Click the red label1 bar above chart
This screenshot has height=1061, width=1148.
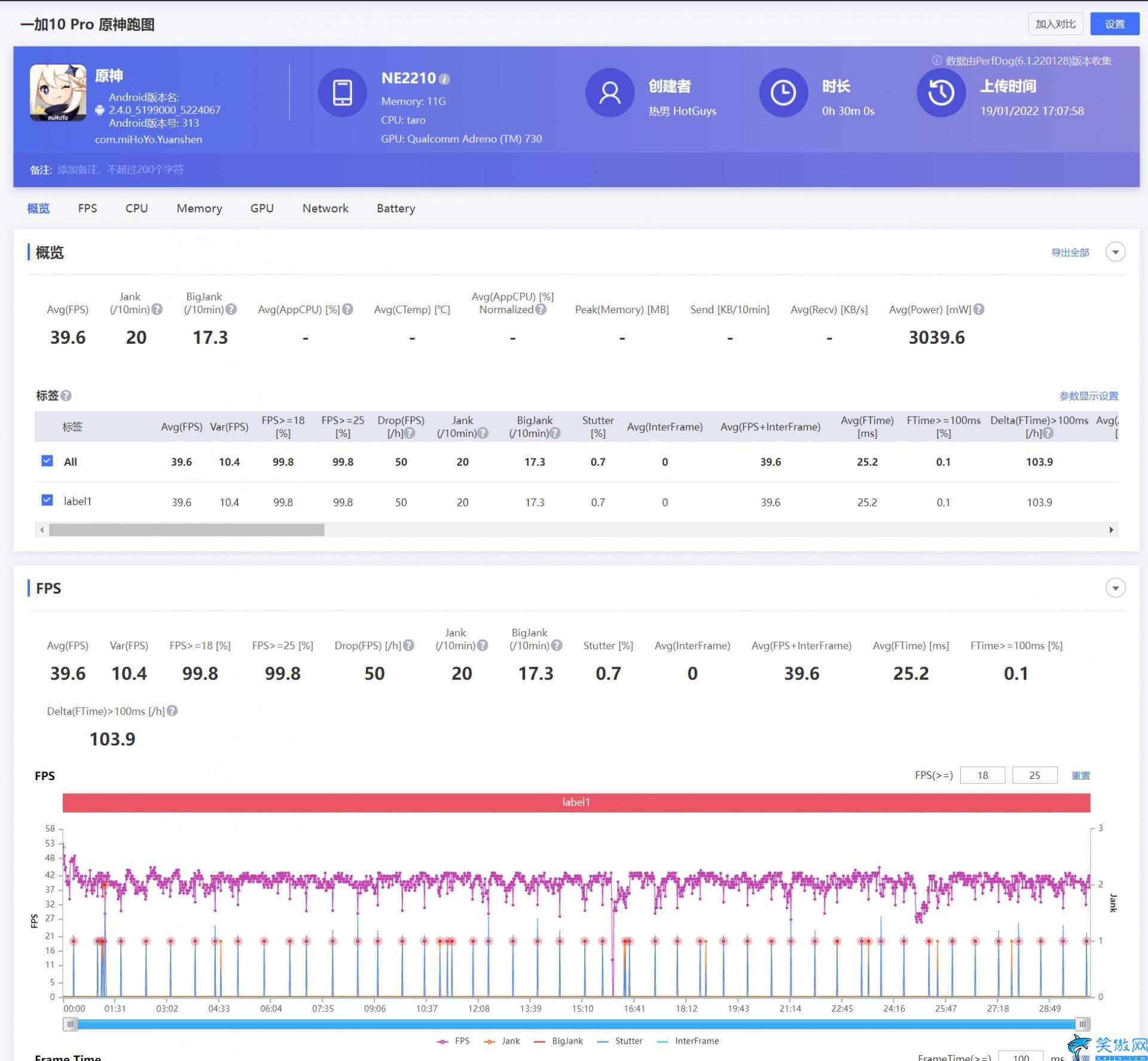click(576, 802)
